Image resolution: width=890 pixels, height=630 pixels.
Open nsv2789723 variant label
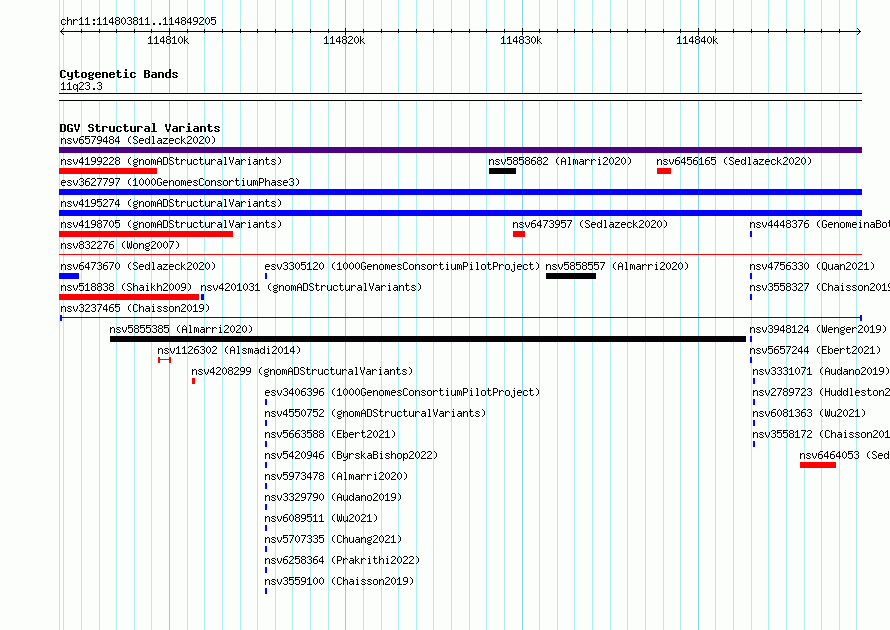[821, 392]
